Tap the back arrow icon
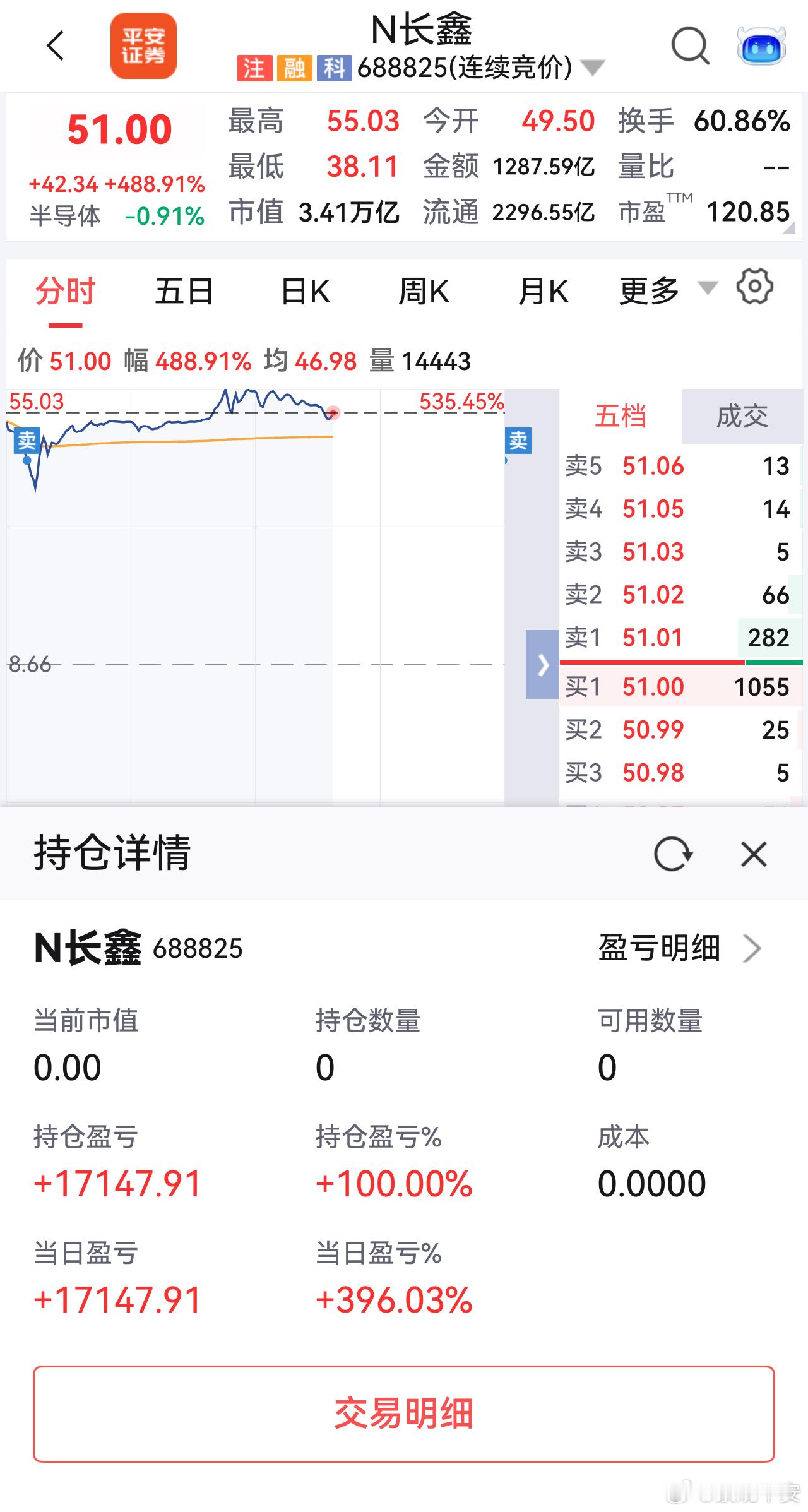This screenshot has width=808, height=1512. coord(56,46)
